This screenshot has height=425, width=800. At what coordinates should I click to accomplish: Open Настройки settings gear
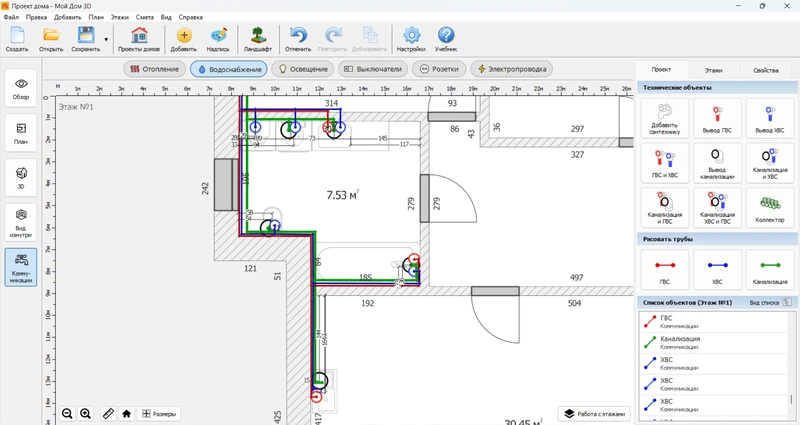(411, 39)
